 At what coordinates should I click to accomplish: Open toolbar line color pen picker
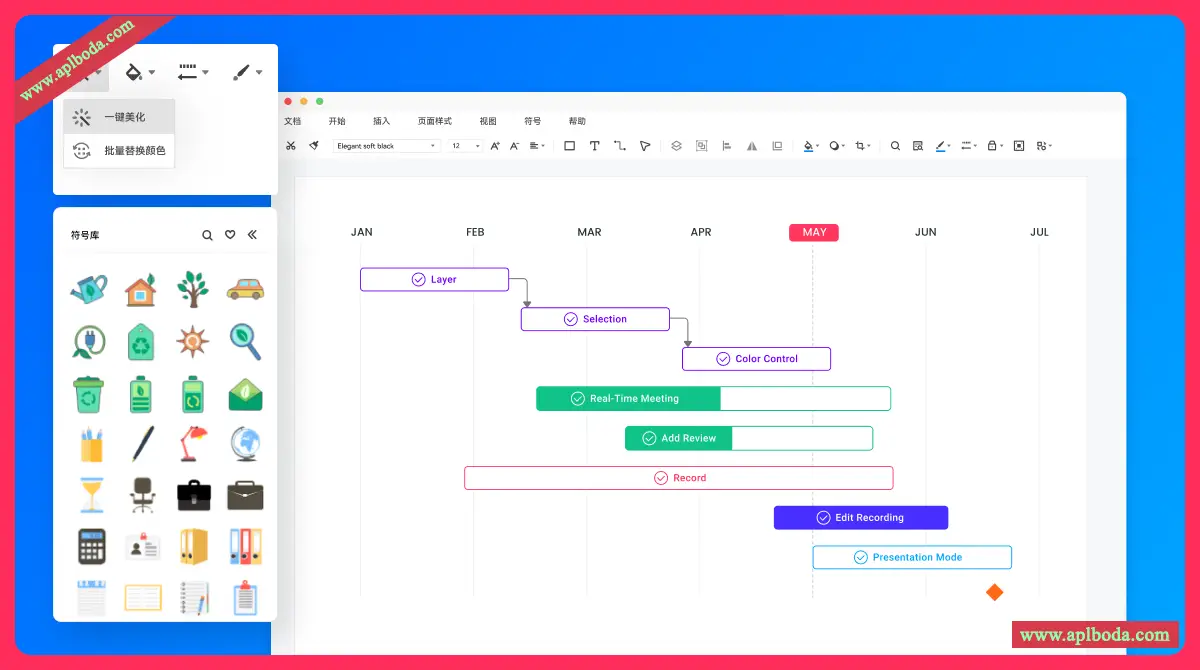click(x=943, y=146)
